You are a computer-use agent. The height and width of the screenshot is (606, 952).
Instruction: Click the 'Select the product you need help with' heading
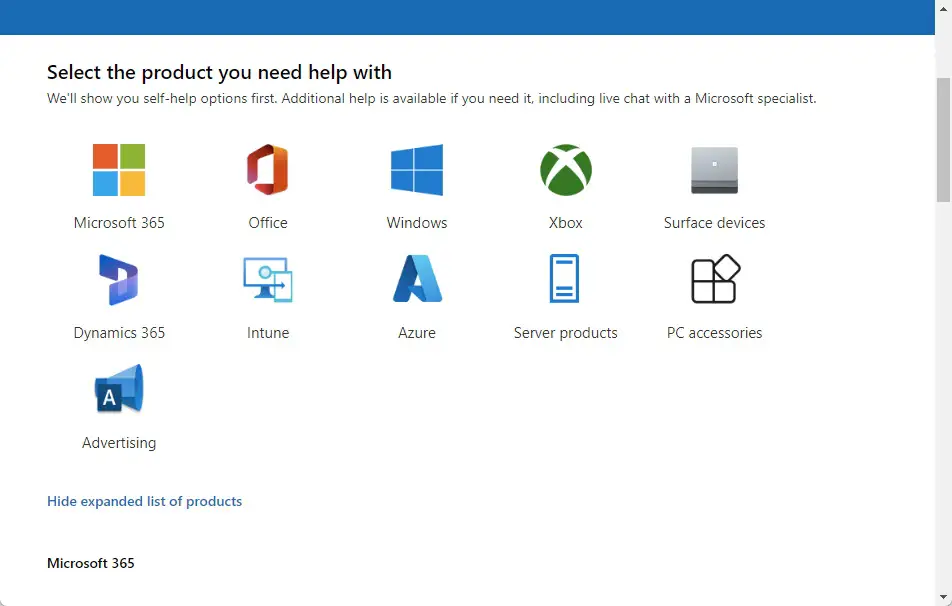219,73
